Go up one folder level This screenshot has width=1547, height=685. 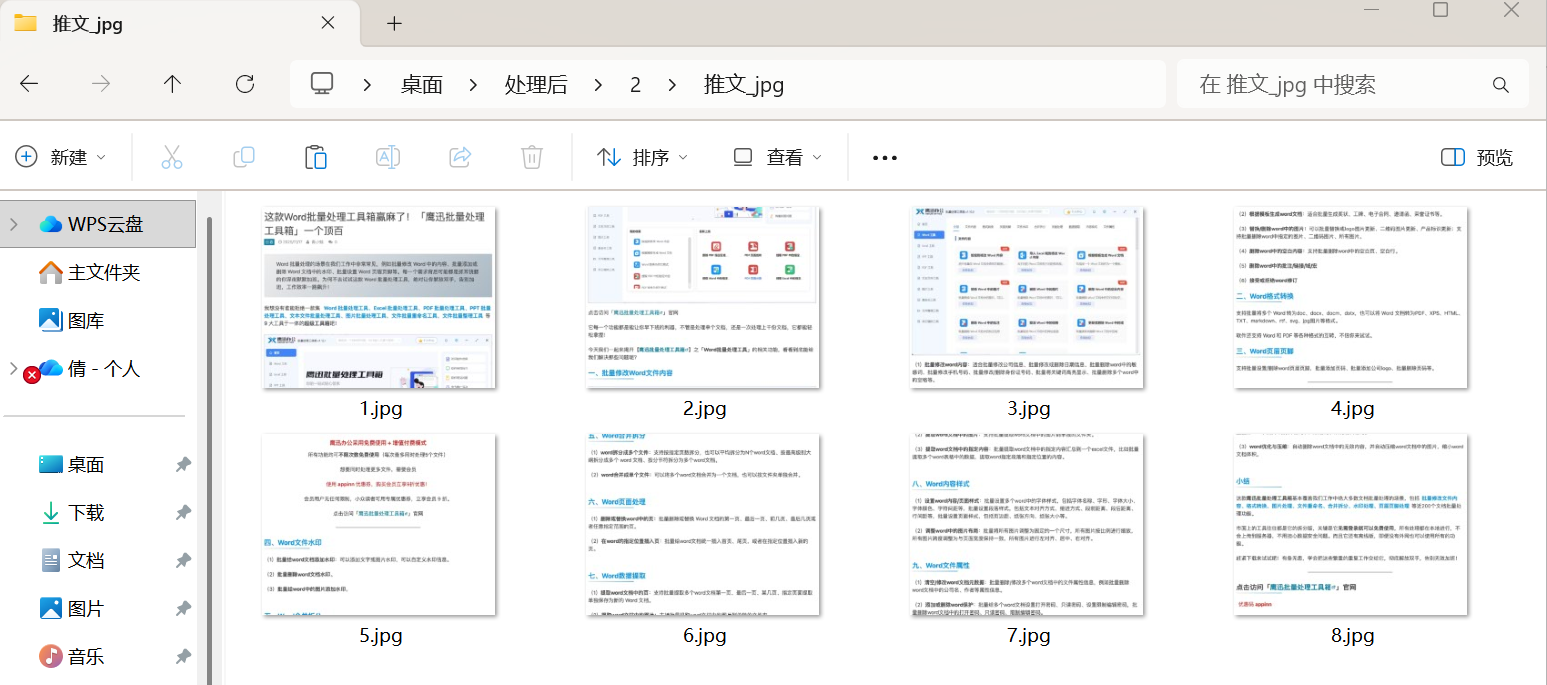point(172,84)
